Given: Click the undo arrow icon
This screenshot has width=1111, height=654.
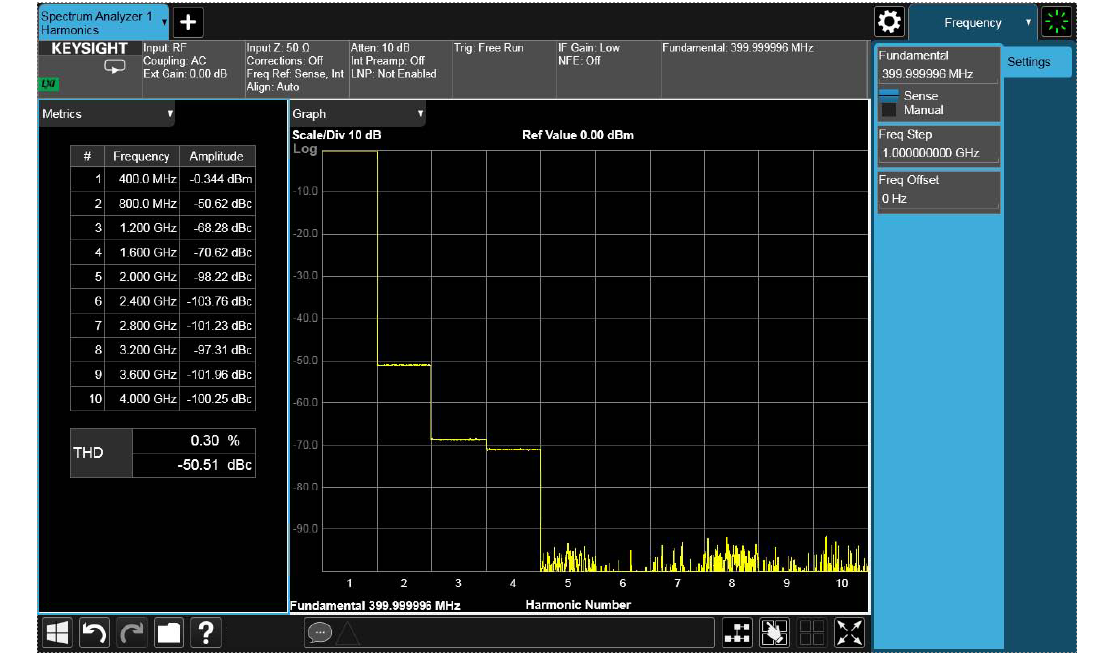Looking at the screenshot, I should [94, 632].
